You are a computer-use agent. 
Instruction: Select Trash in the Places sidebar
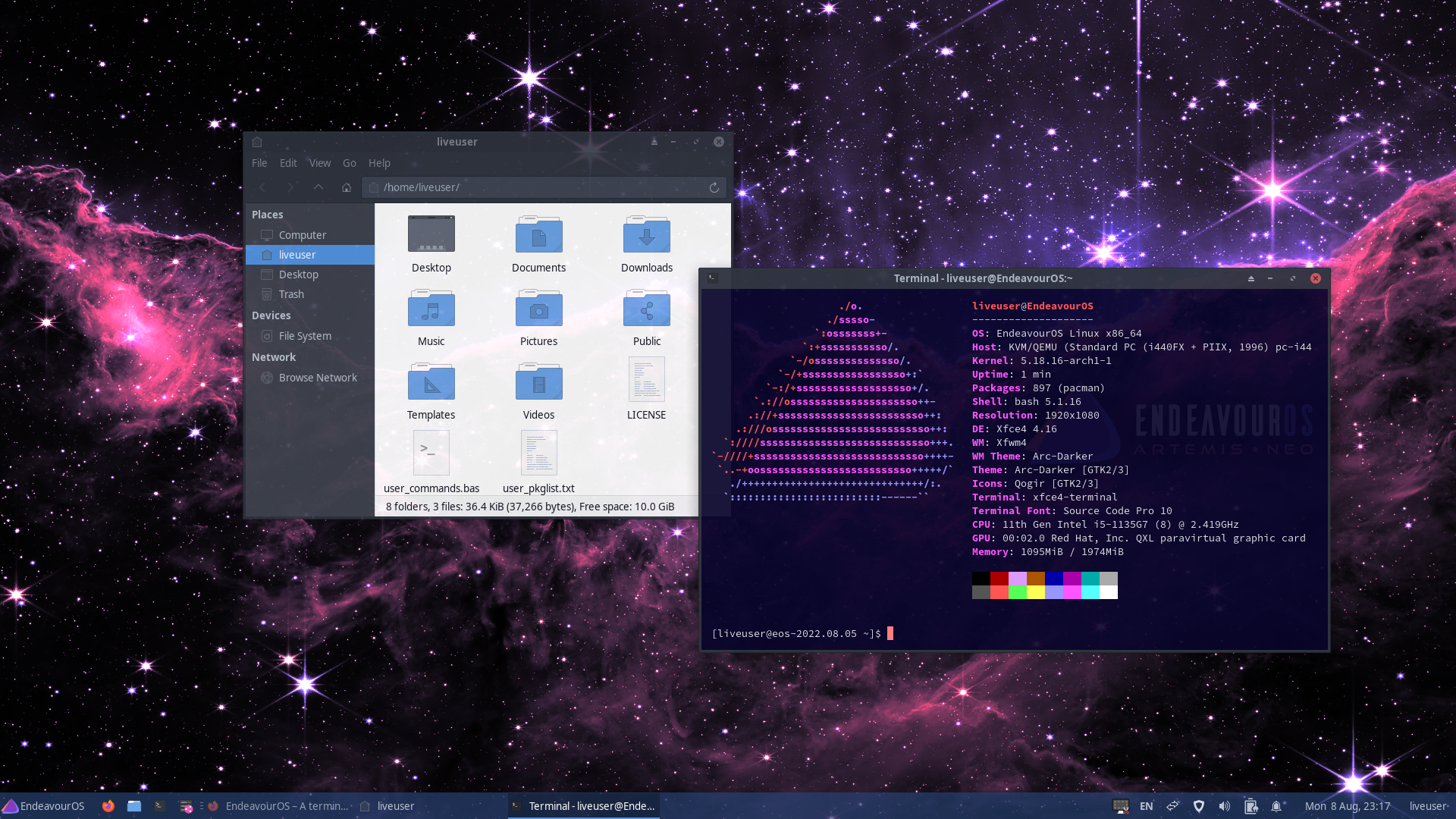click(x=310, y=294)
